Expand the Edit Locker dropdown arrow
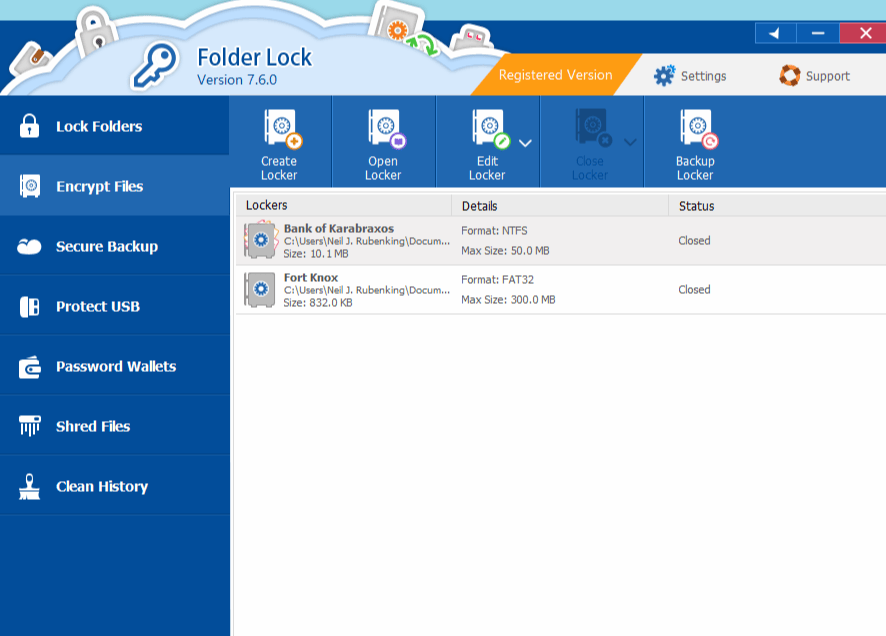Viewport: 886px width, 636px height. [525, 143]
